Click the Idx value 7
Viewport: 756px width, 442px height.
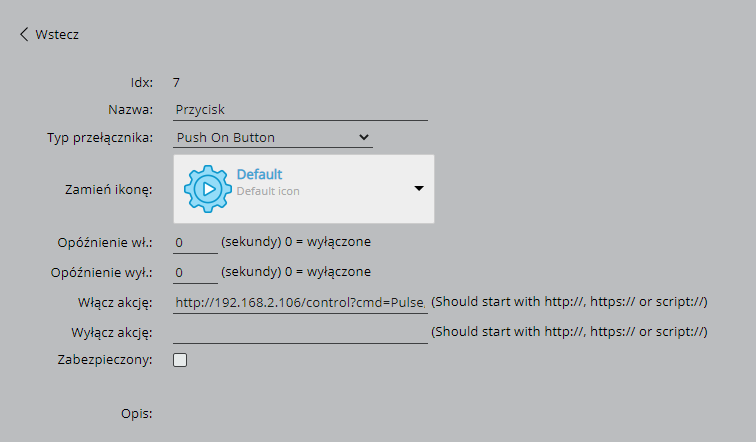click(176, 82)
